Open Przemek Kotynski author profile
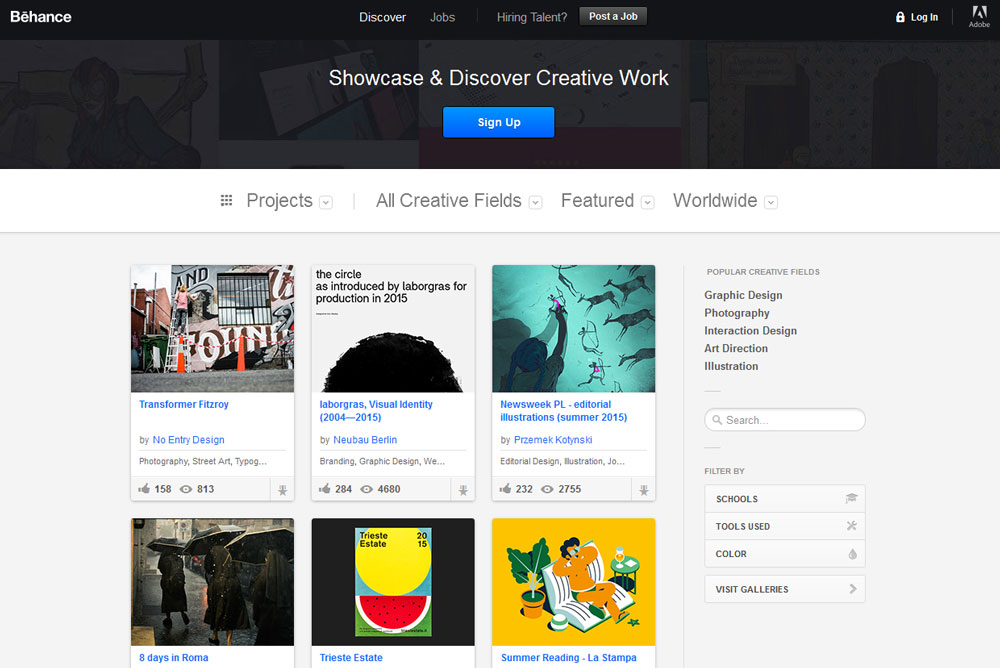This screenshot has width=1000, height=668. coord(553,440)
